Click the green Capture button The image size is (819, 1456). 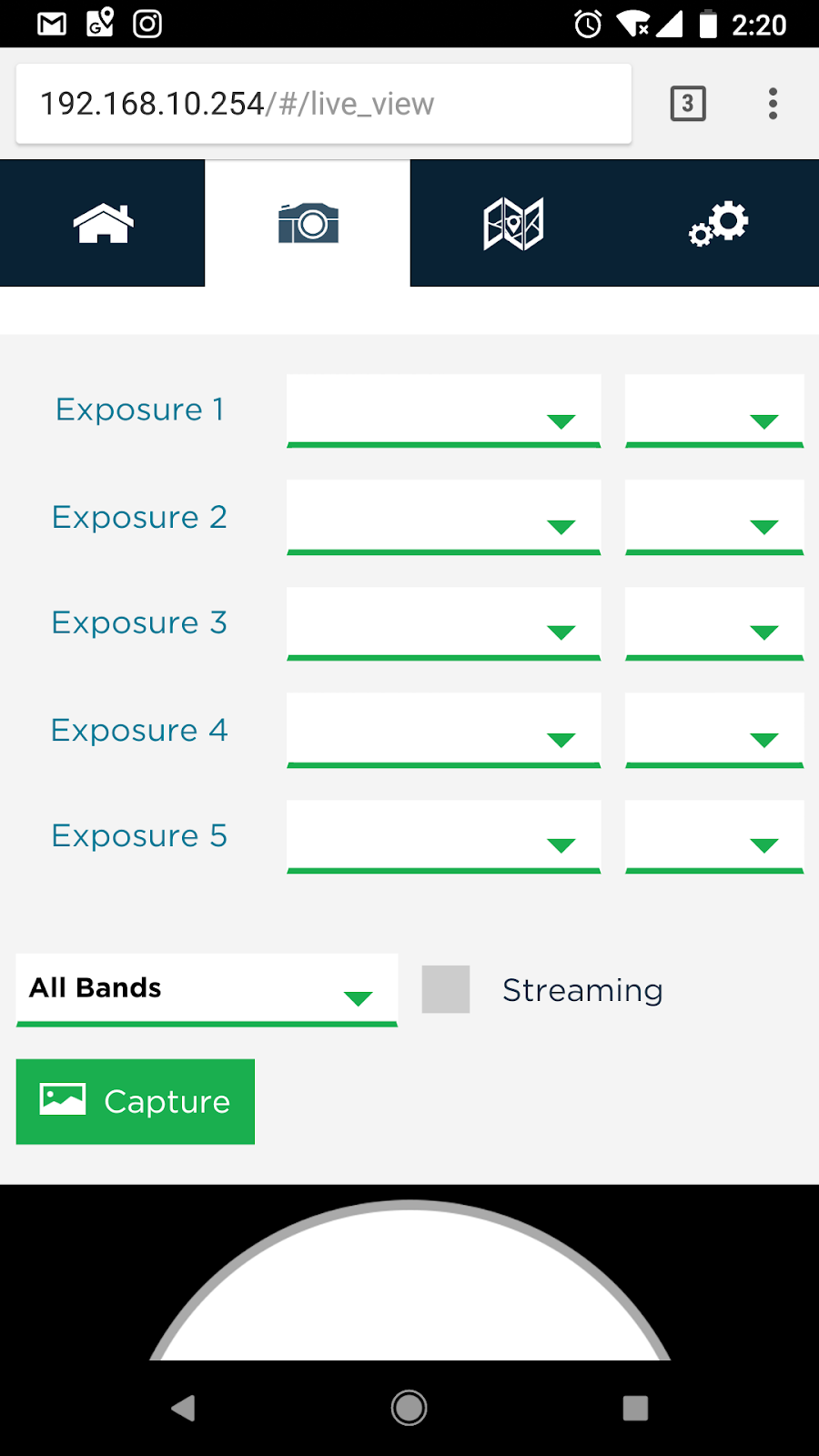click(x=136, y=1101)
